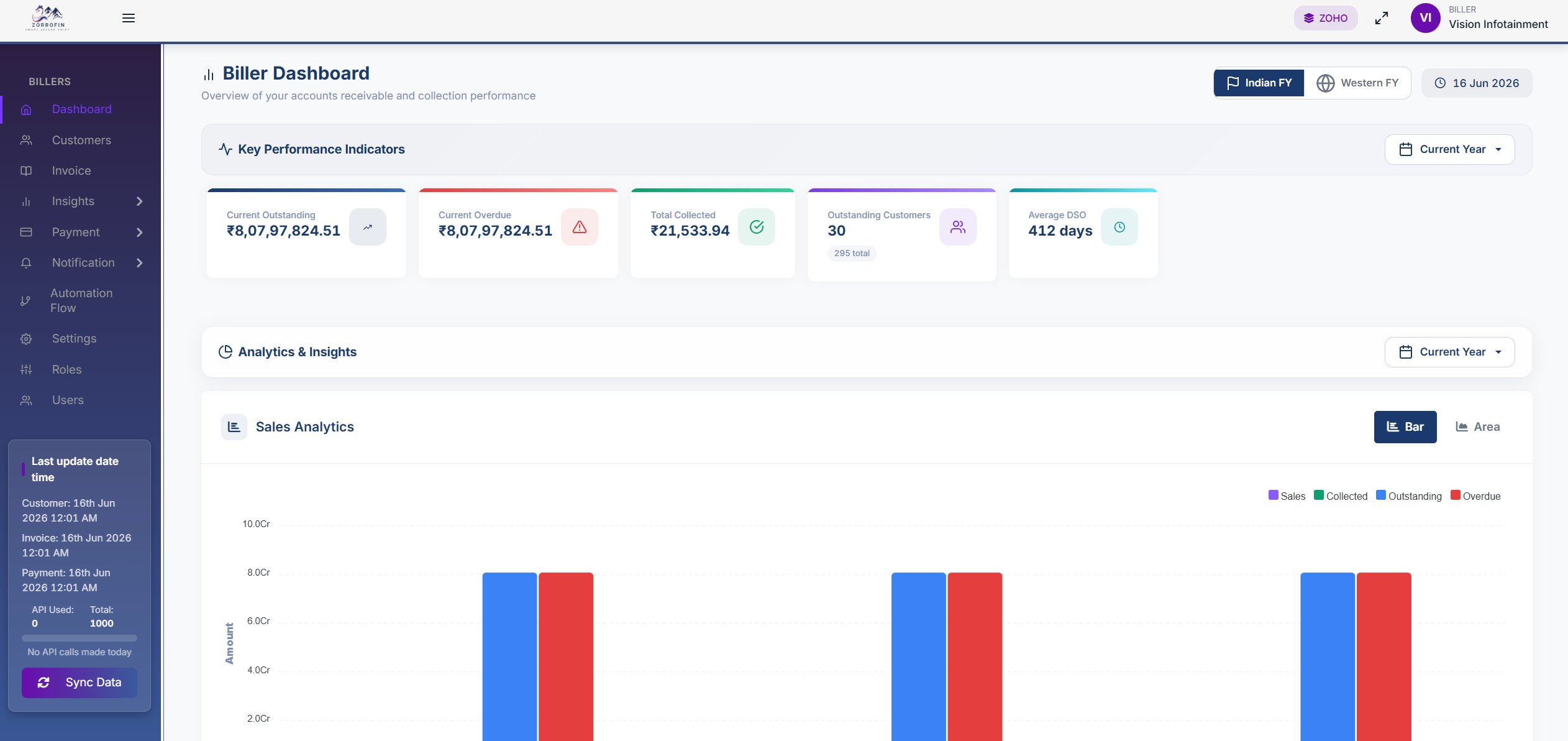Click the Analytics & Insights pie icon

pyautogui.click(x=225, y=352)
